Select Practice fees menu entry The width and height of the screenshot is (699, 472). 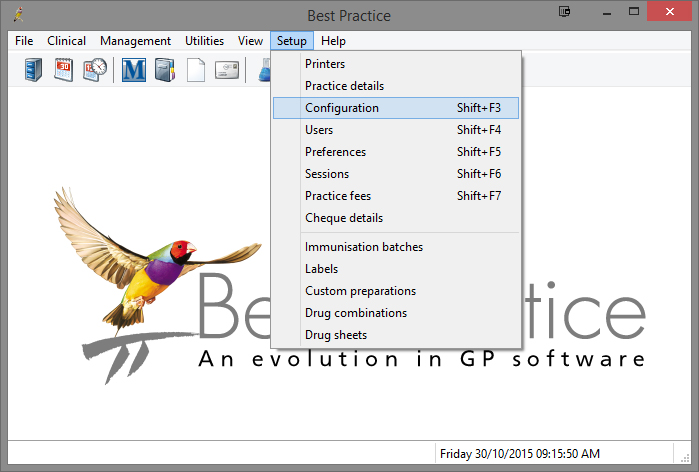click(338, 196)
